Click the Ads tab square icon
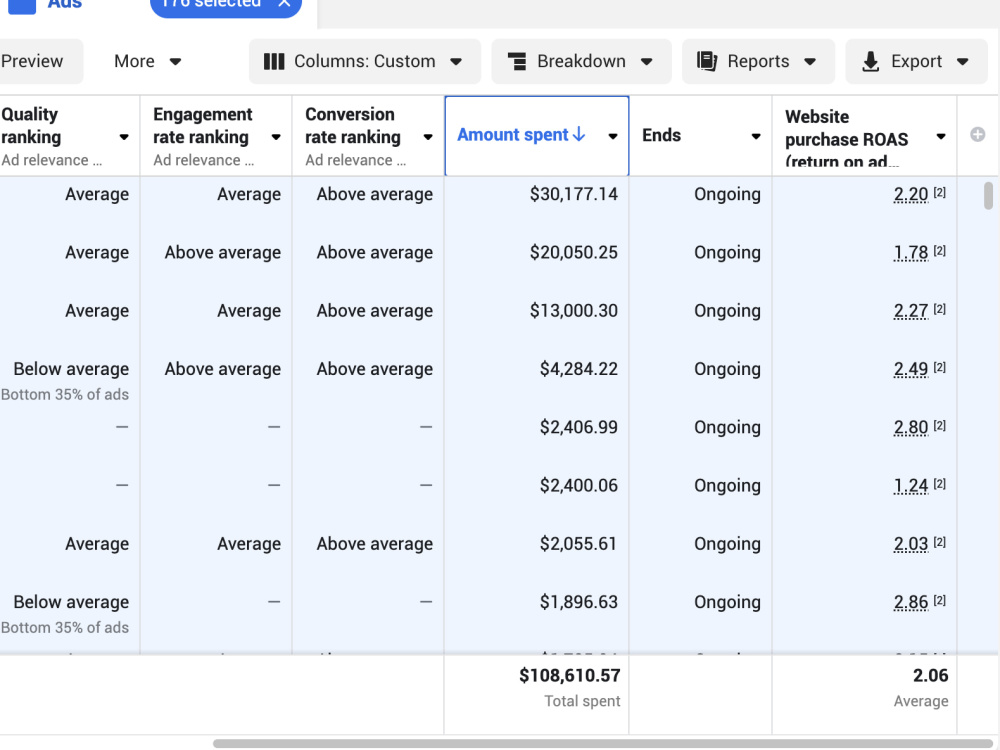1000x750 pixels. 22,5
